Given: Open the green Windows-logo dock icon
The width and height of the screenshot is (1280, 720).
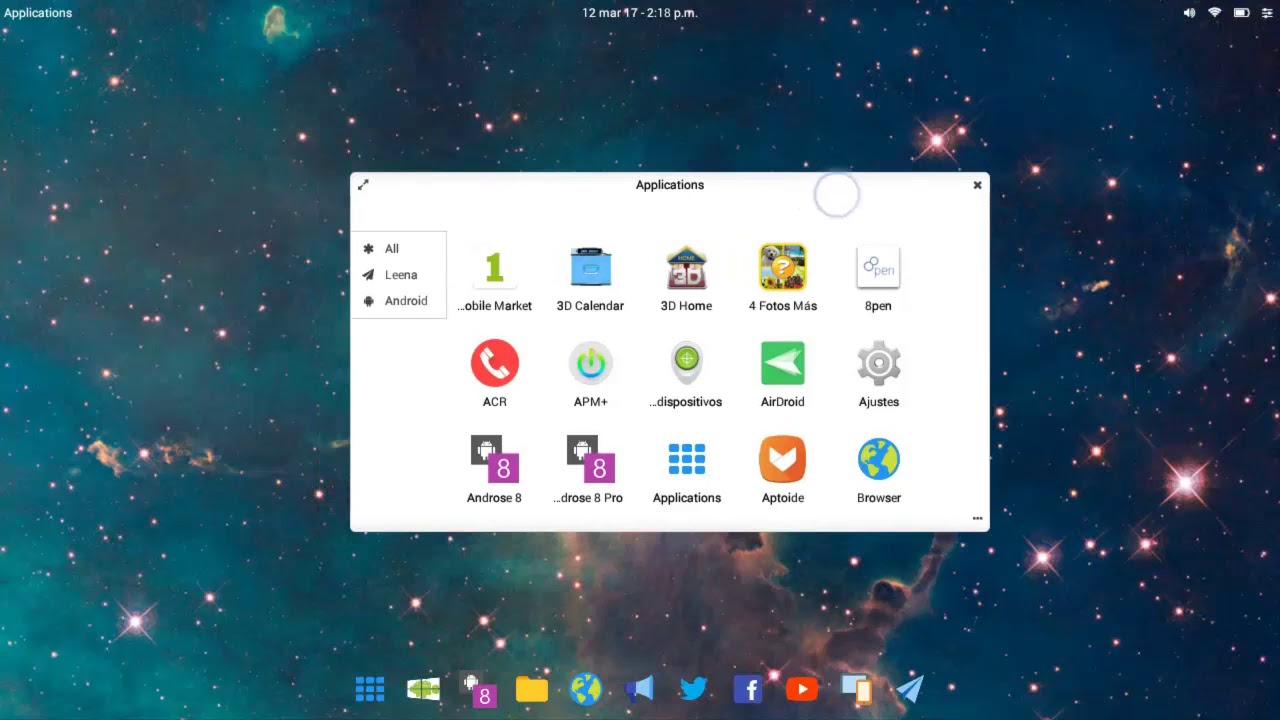Looking at the screenshot, I should 424,689.
